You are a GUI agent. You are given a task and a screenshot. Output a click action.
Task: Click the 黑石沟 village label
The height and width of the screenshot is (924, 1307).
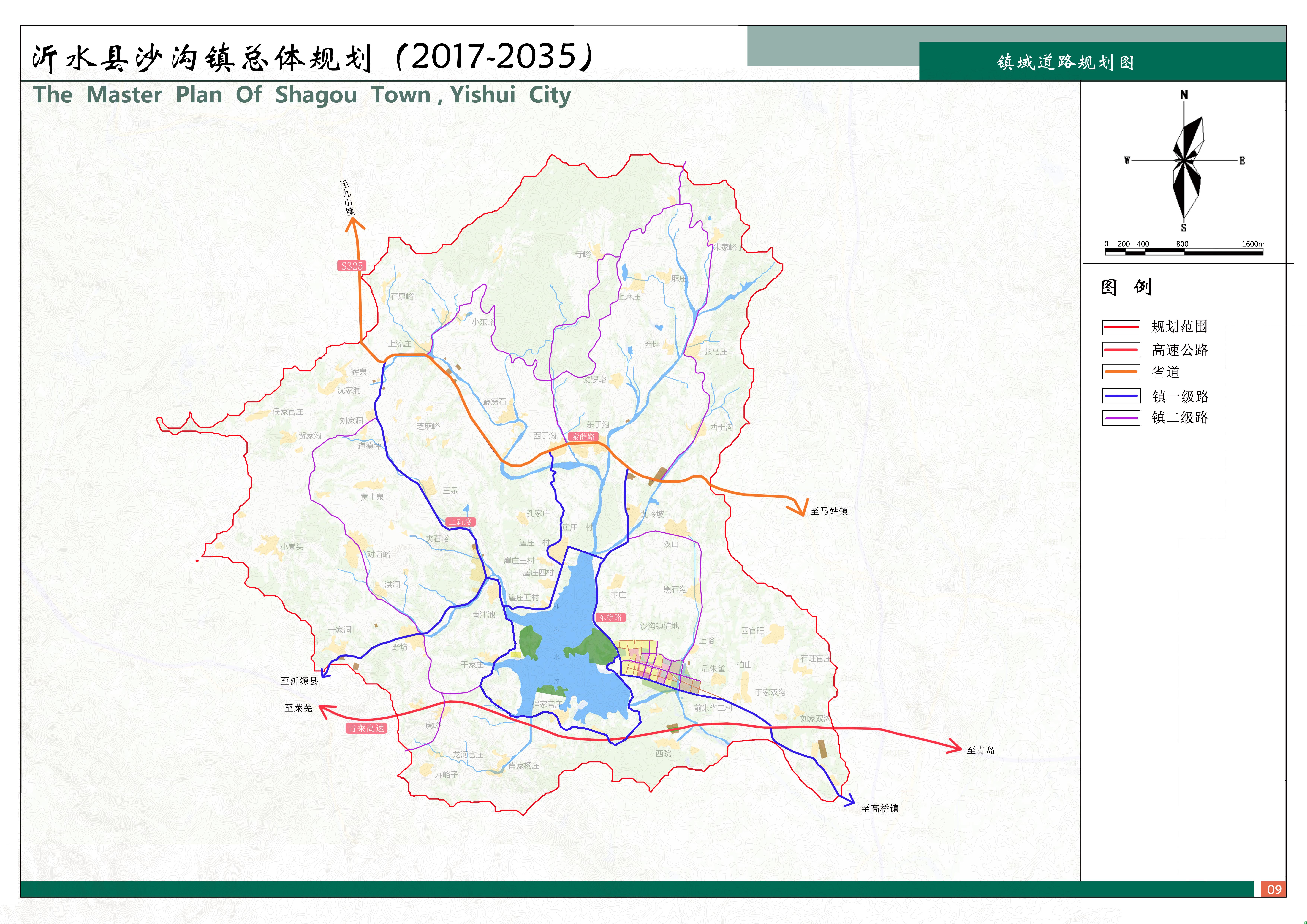[x=675, y=589]
